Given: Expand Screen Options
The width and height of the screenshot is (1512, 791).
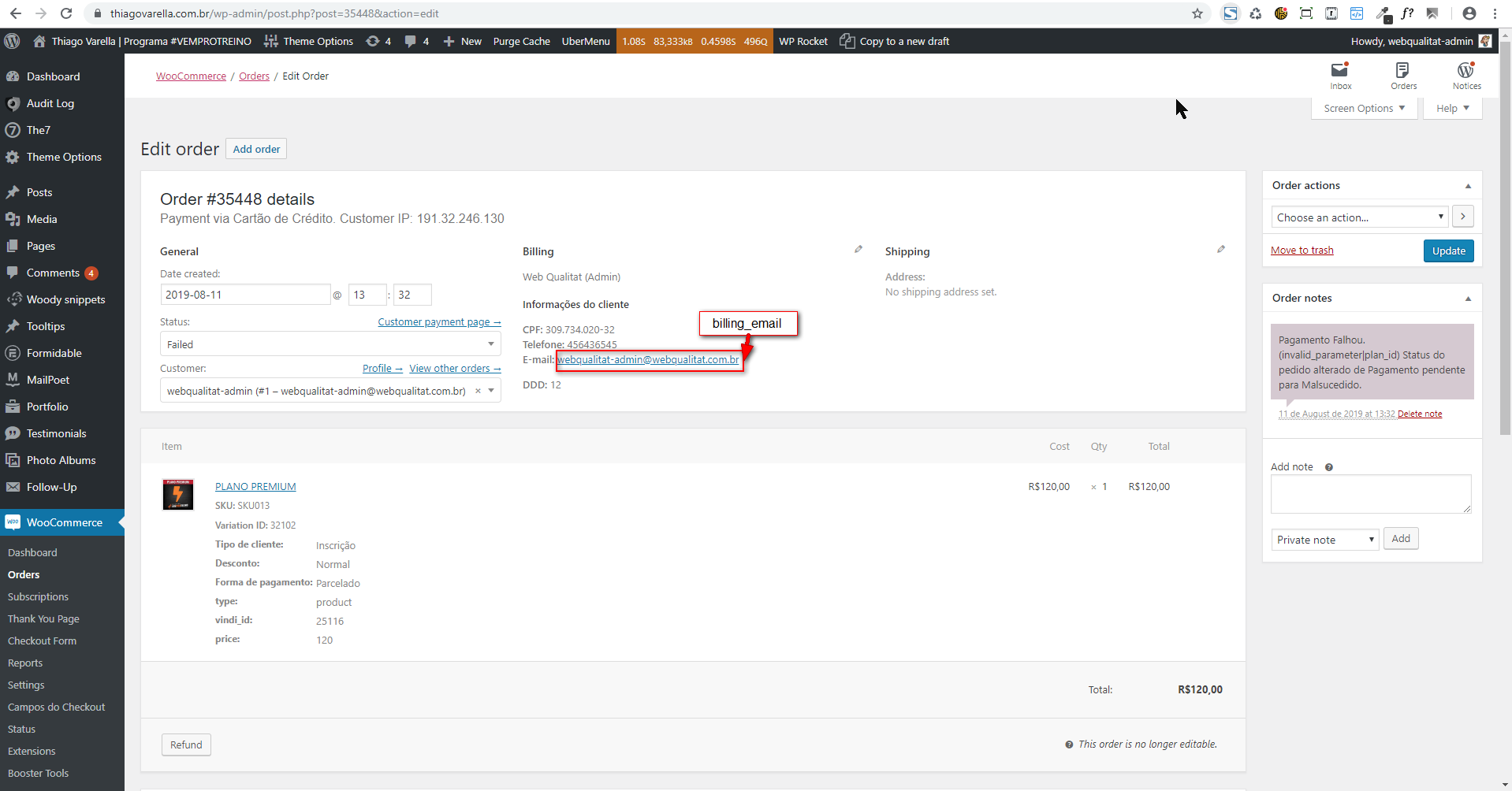Looking at the screenshot, I should click(x=1365, y=109).
